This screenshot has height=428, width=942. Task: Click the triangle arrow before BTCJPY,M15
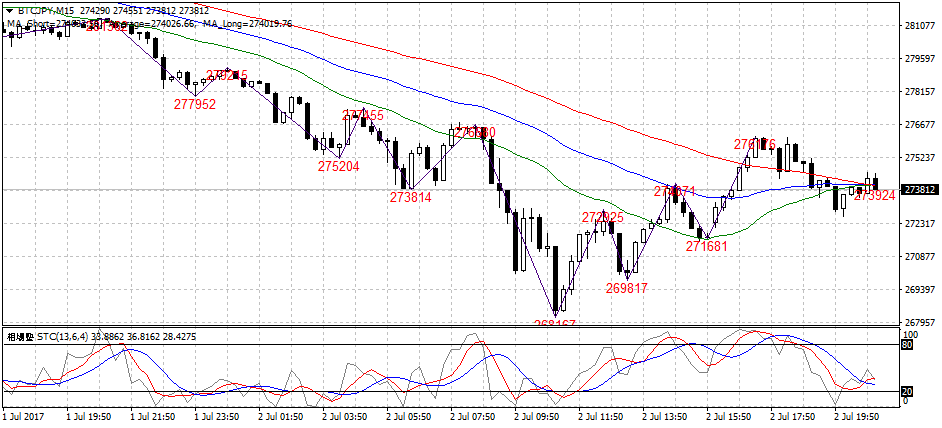point(10,9)
